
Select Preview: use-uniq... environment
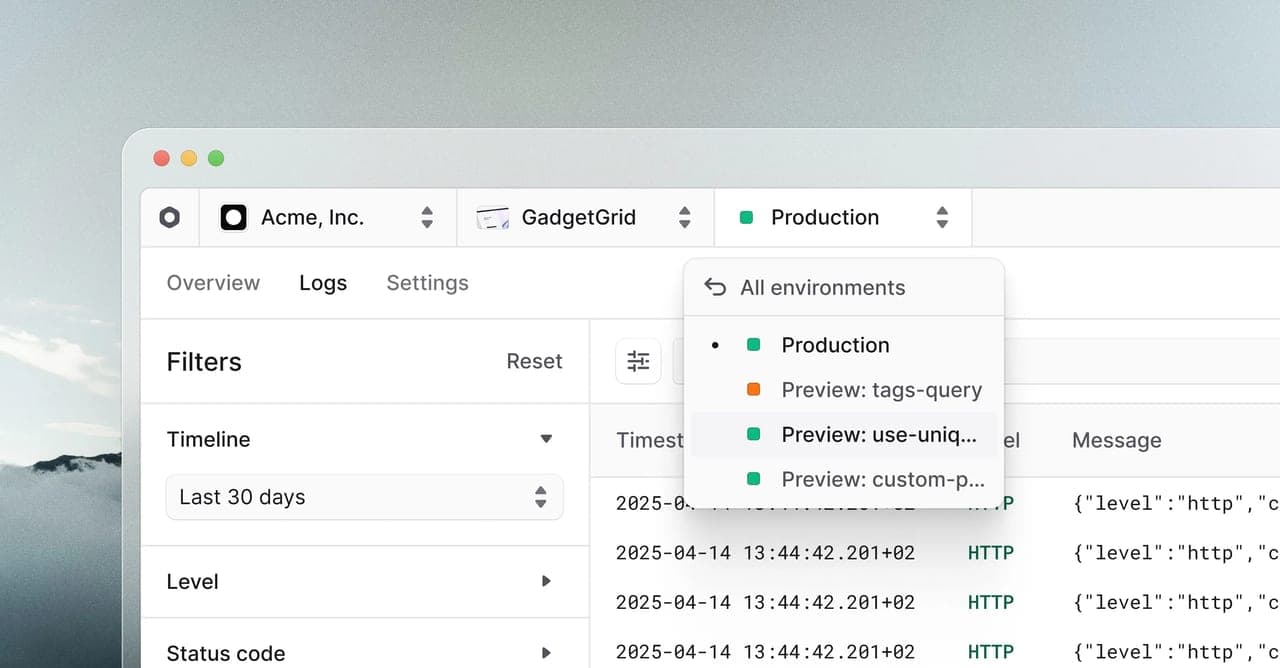pyautogui.click(x=843, y=434)
